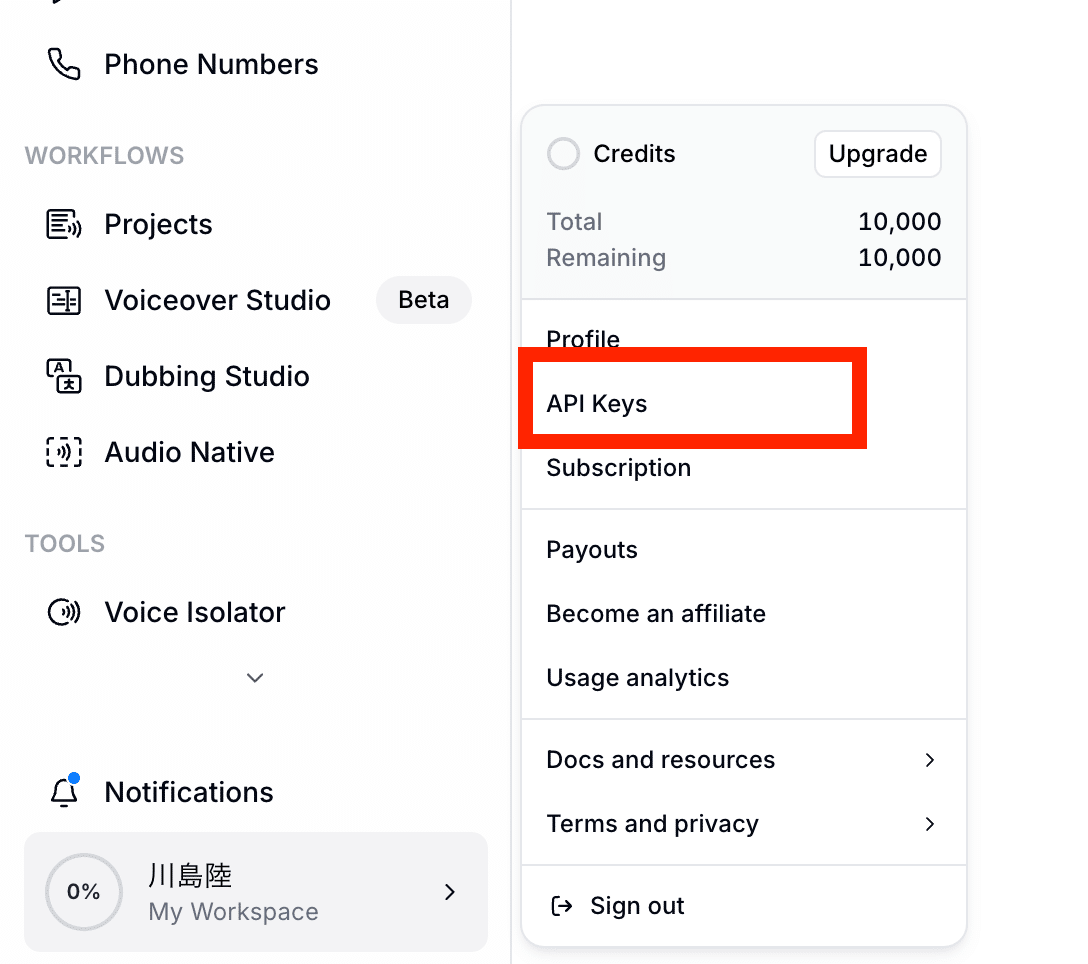The height and width of the screenshot is (964, 1088).
Task: Click the Notifications bell icon
Action: [64, 792]
